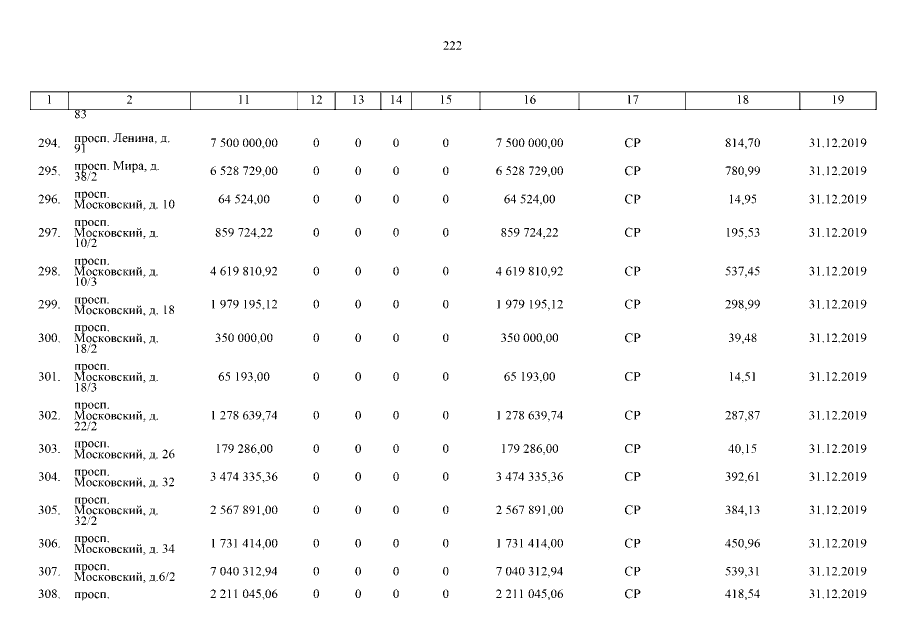Click column header 19
The width and height of the screenshot is (905, 640).
tap(837, 100)
